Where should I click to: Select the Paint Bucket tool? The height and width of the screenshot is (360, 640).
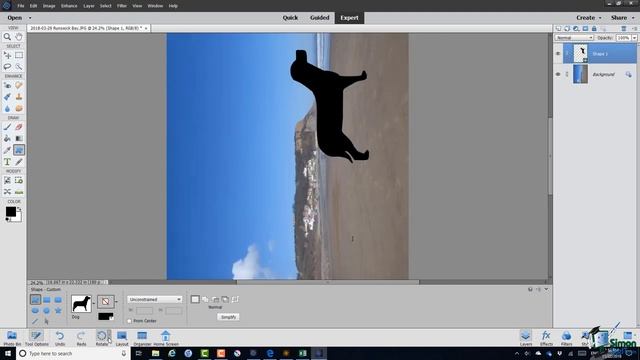click(x=7, y=138)
